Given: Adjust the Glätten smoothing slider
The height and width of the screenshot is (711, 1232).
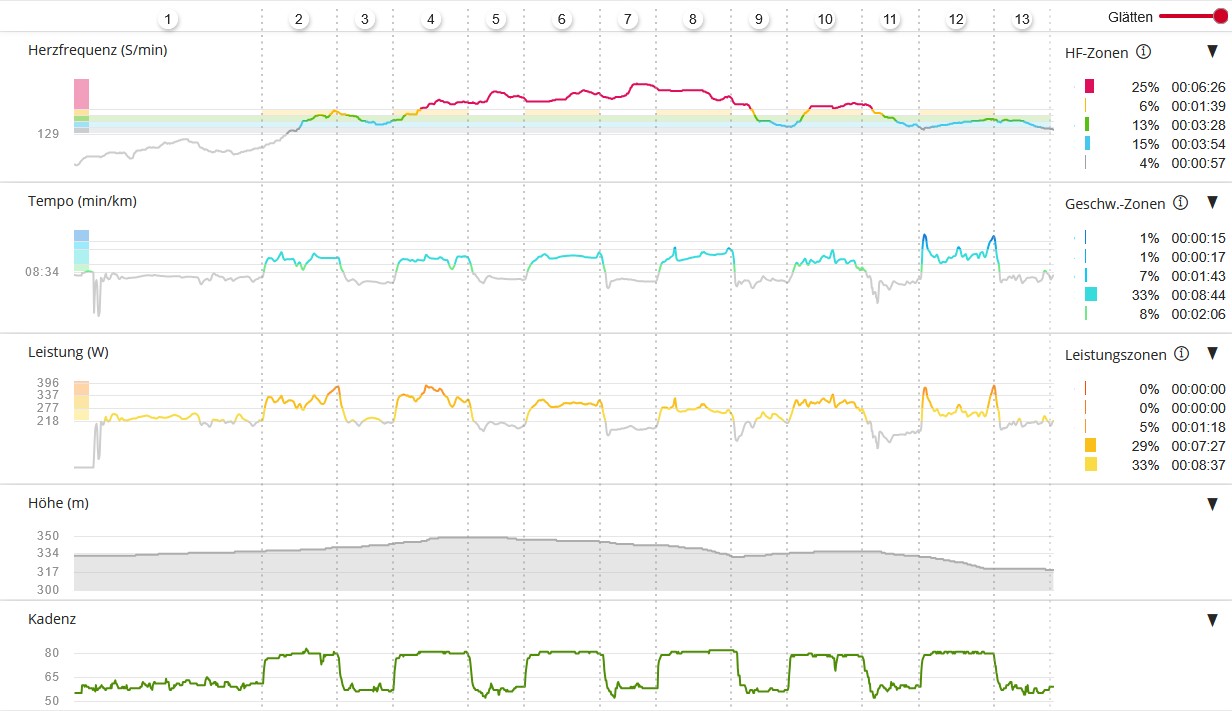Looking at the screenshot, I should point(1219,17).
